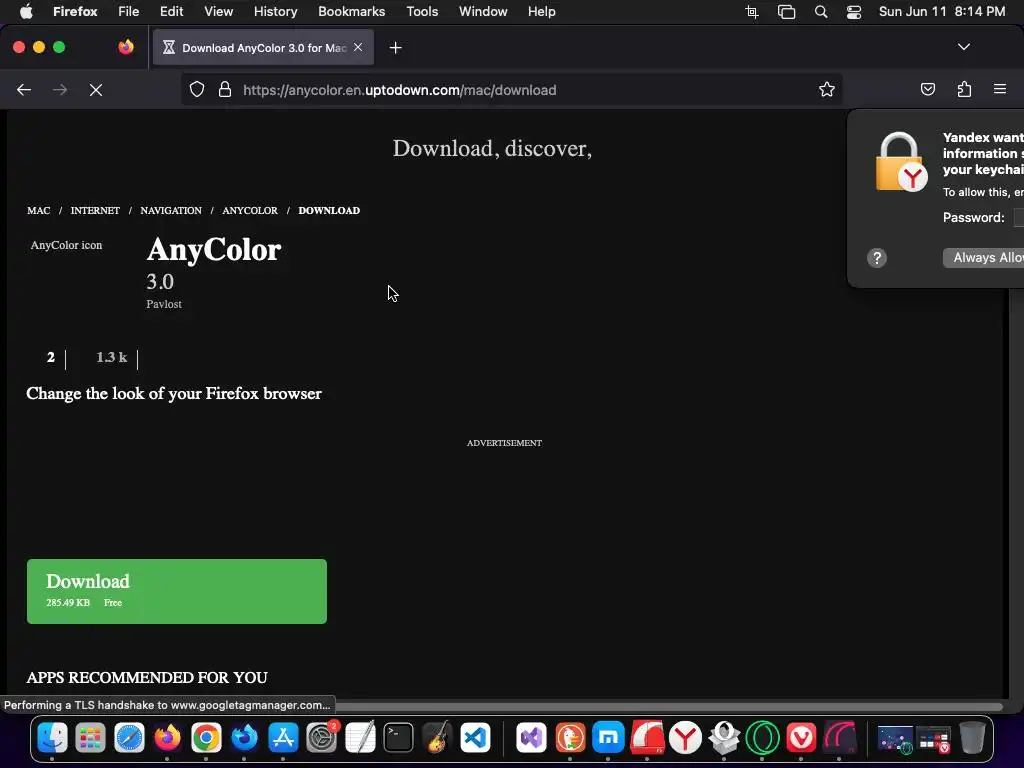
Task: Click the INTERNET breadcrumb link
Action: pyautogui.click(x=95, y=210)
